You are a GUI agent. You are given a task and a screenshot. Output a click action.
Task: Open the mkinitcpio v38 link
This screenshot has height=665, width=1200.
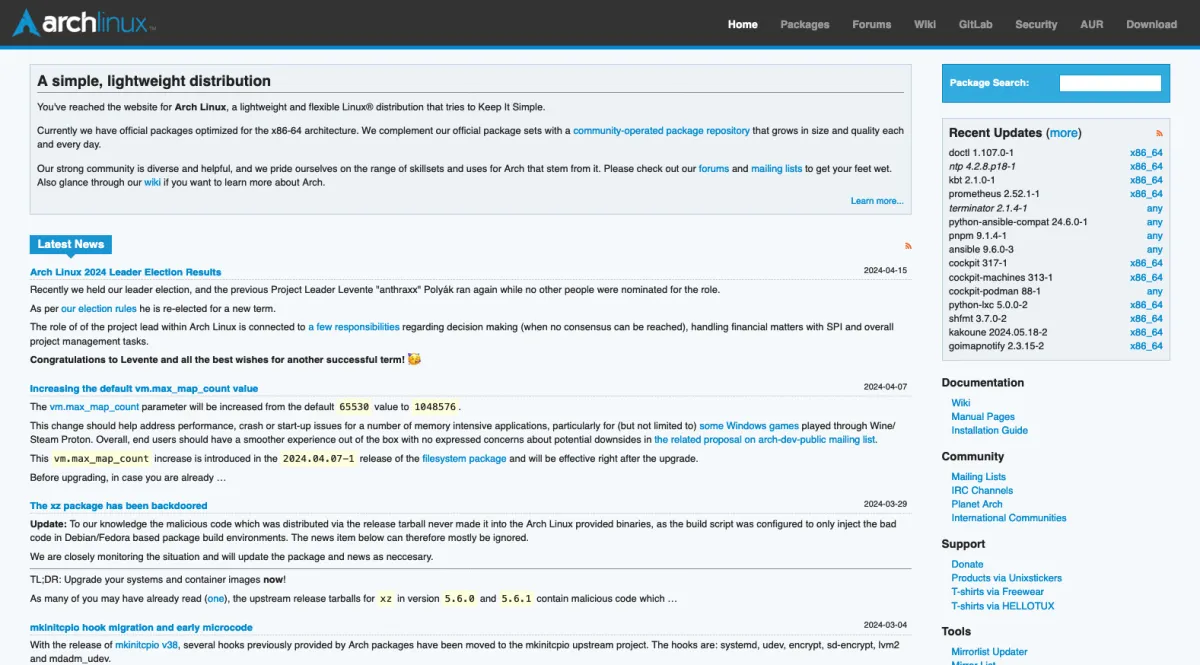coord(146,646)
